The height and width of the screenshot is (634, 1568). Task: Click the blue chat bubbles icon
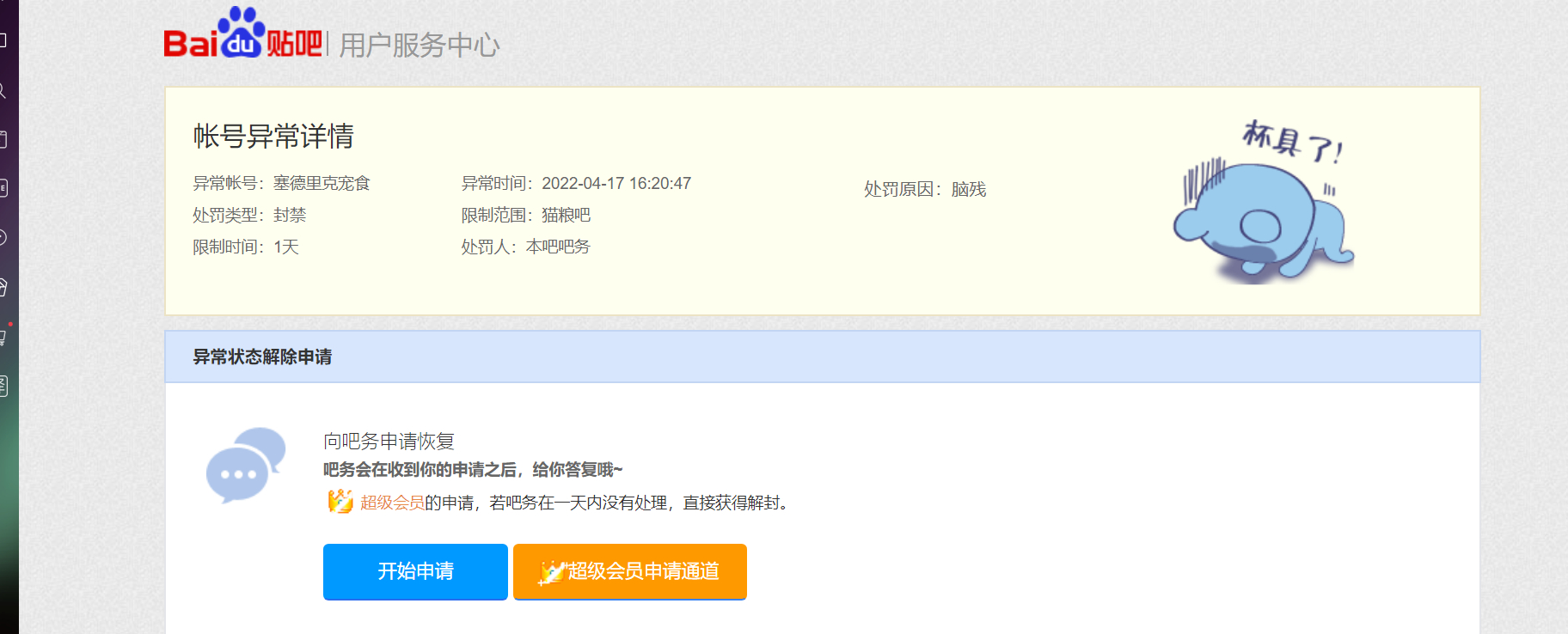click(245, 465)
